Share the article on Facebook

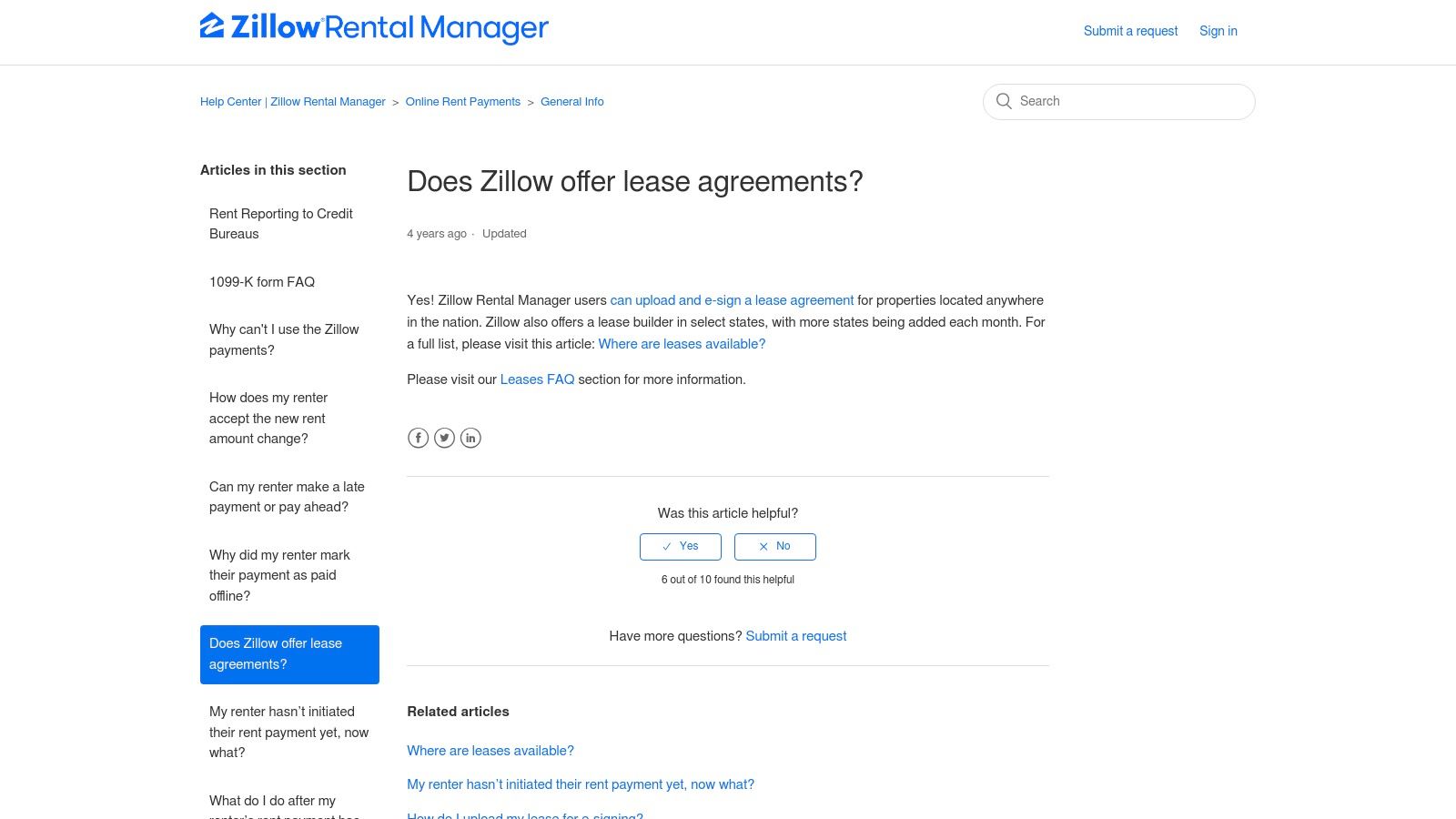click(418, 438)
